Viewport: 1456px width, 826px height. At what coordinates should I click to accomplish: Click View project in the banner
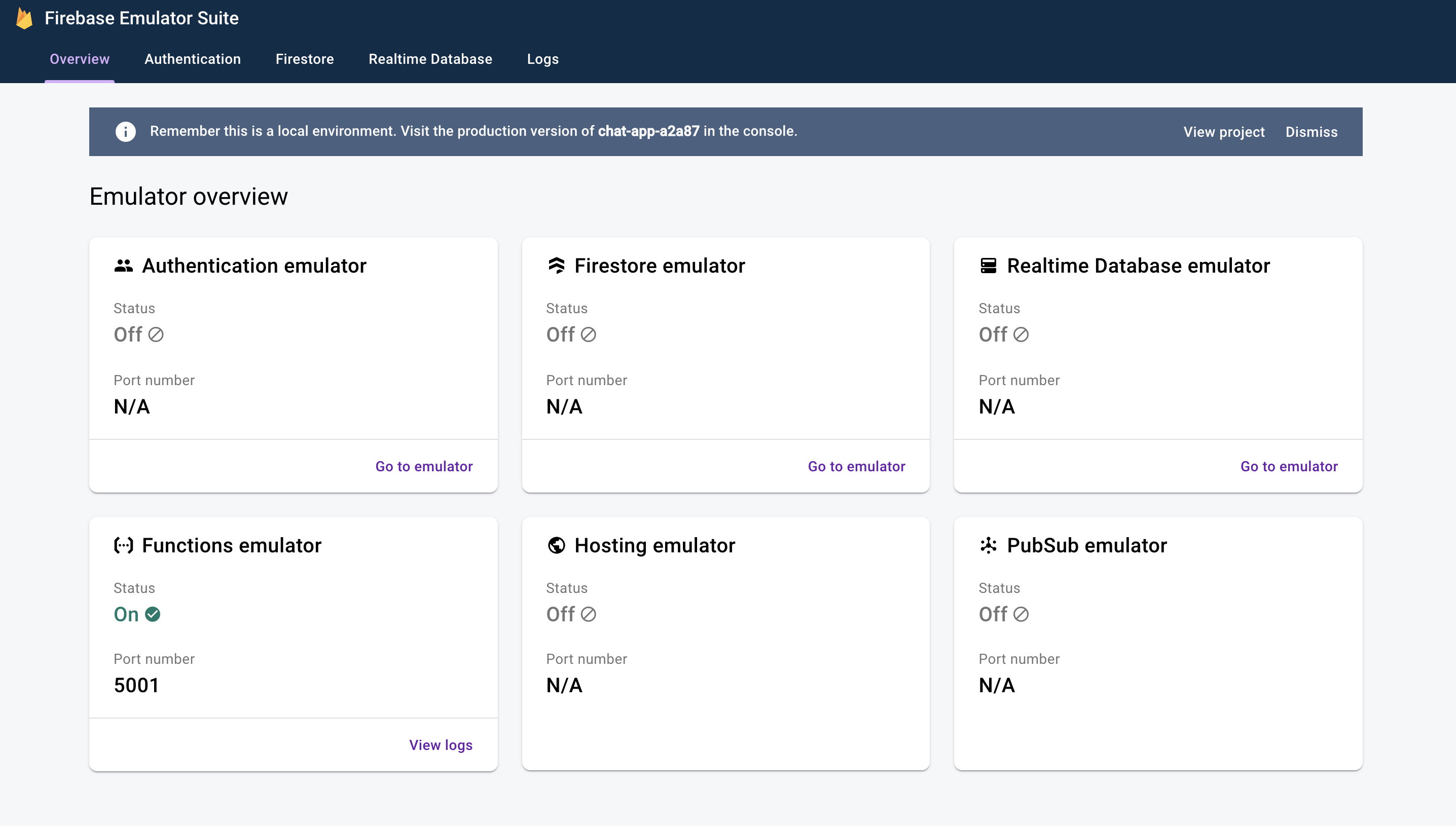pos(1224,132)
